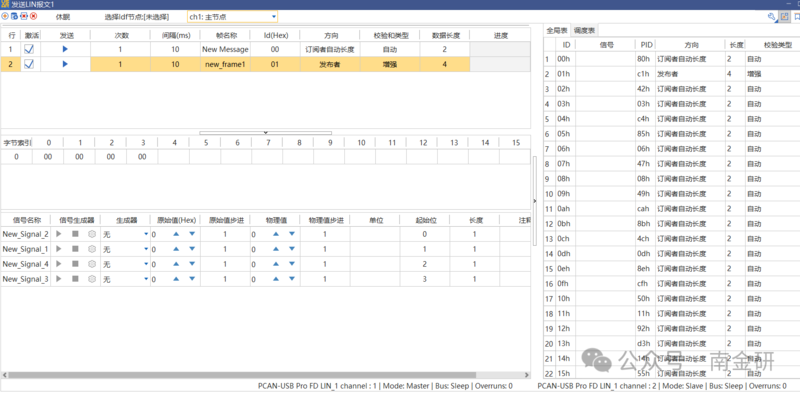Click the PID column header in the global table

[x=645, y=45]
